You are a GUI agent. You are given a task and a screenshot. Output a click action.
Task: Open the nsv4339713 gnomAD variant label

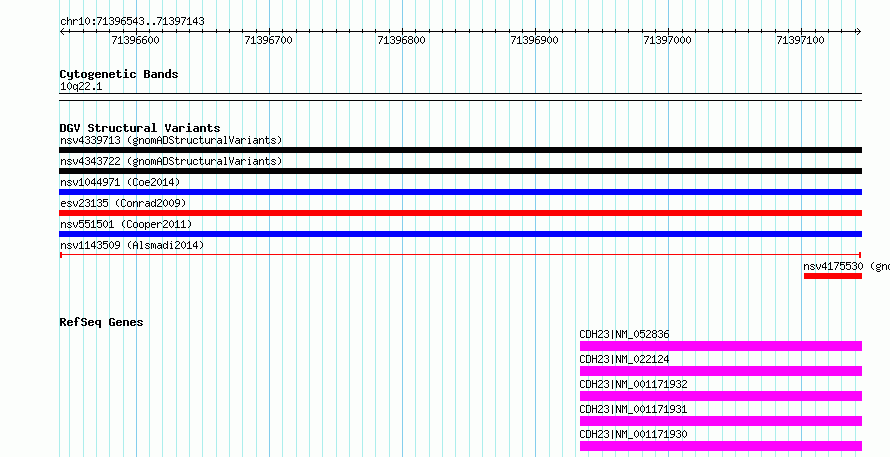(x=171, y=140)
